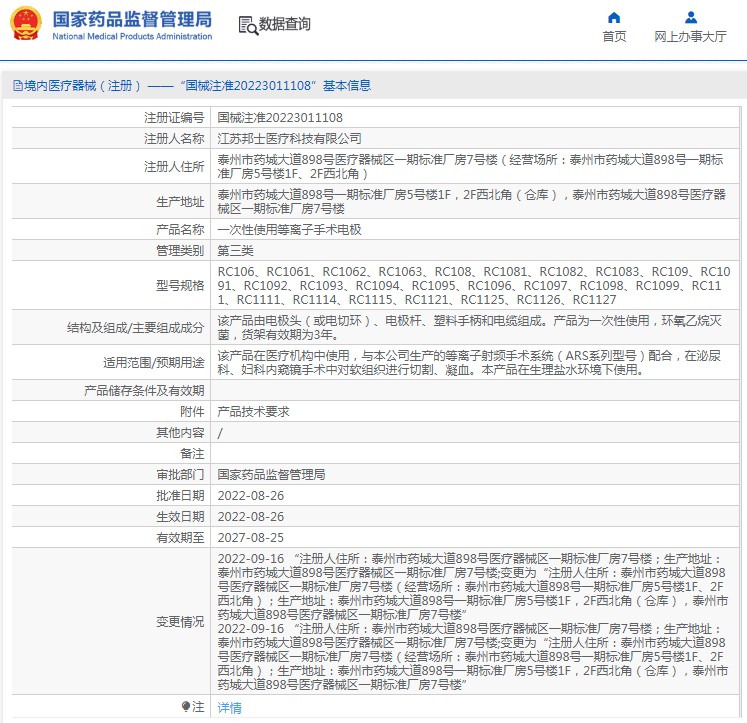The image size is (747, 723).
Task: Click the 生效日期 row label
Action: pyautogui.click(x=180, y=517)
